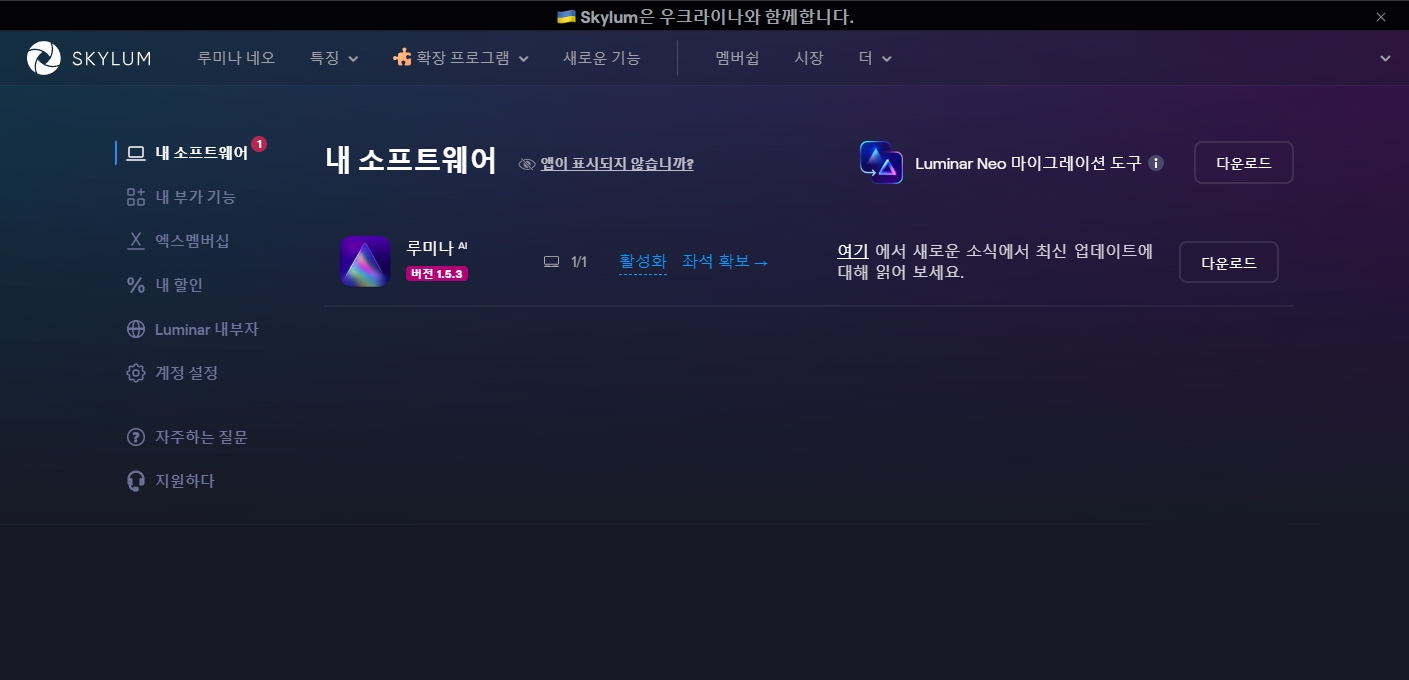This screenshot has height=680, width=1409.
Task: Click the 버전 1.5.3 badge
Action: pyautogui.click(x=437, y=273)
